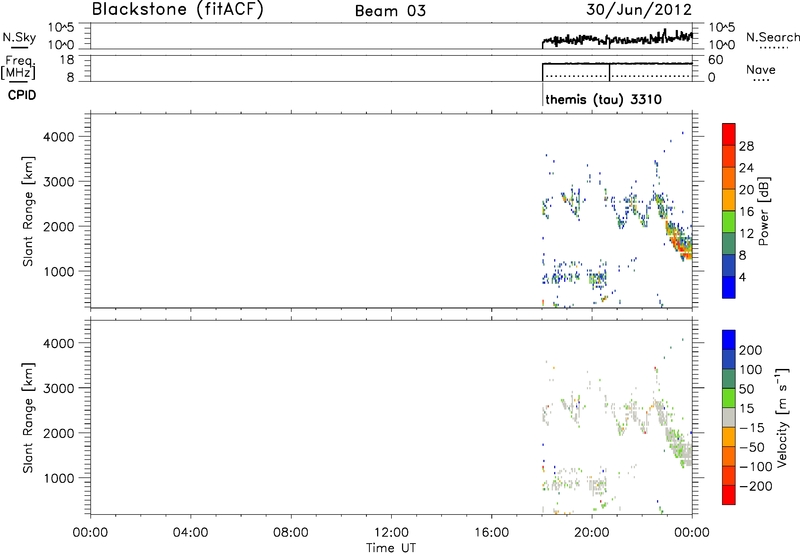Click the date '30/Jun/2012'
Image resolution: width=800 pixels, height=554 pixels.
(x=639, y=10)
